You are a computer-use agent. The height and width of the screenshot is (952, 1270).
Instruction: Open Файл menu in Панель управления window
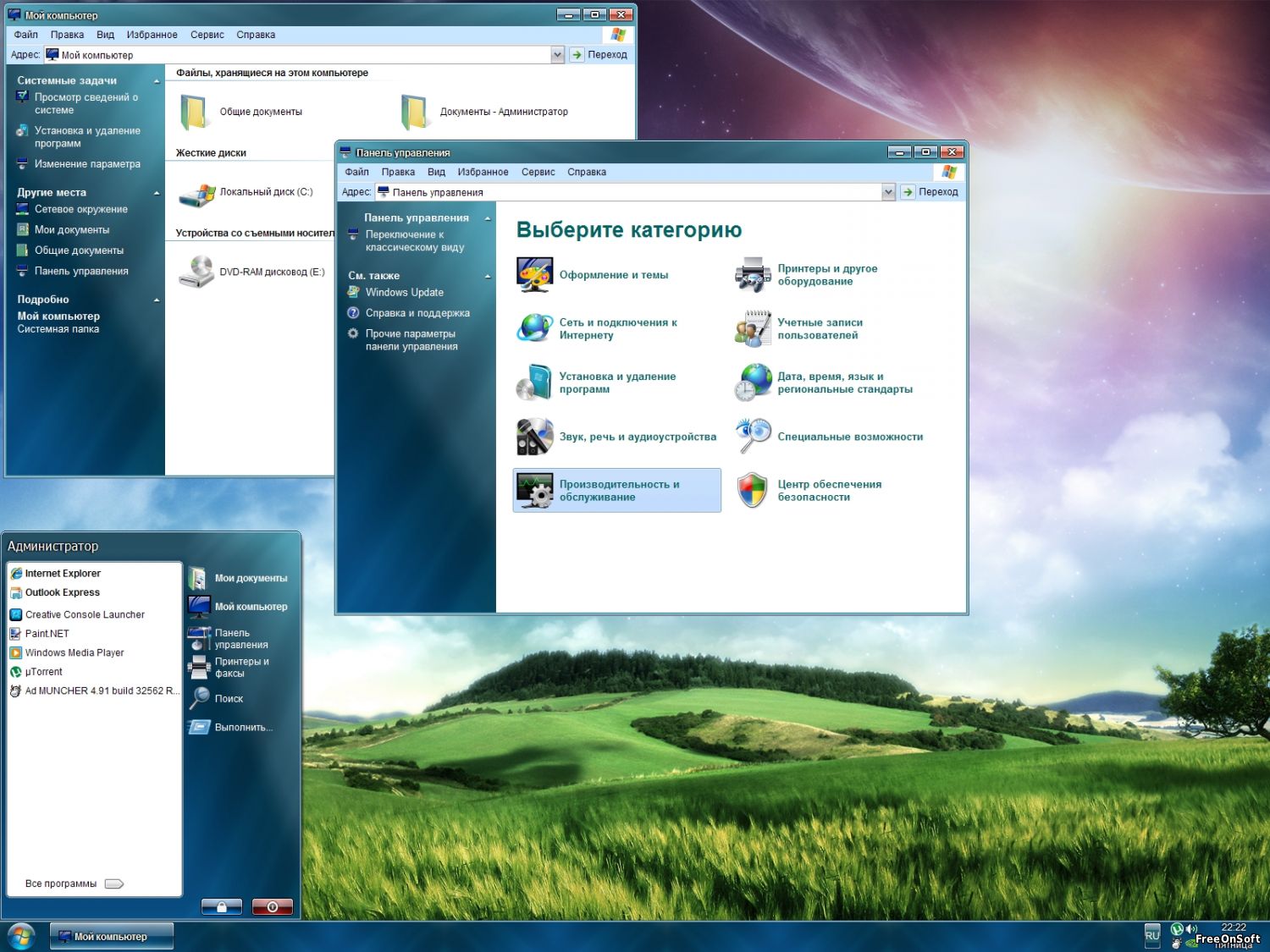click(x=356, y=172)
